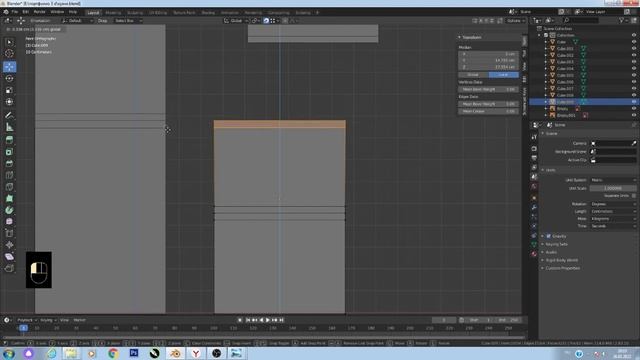
Task: Select the Spin tool
Action: 9,210
